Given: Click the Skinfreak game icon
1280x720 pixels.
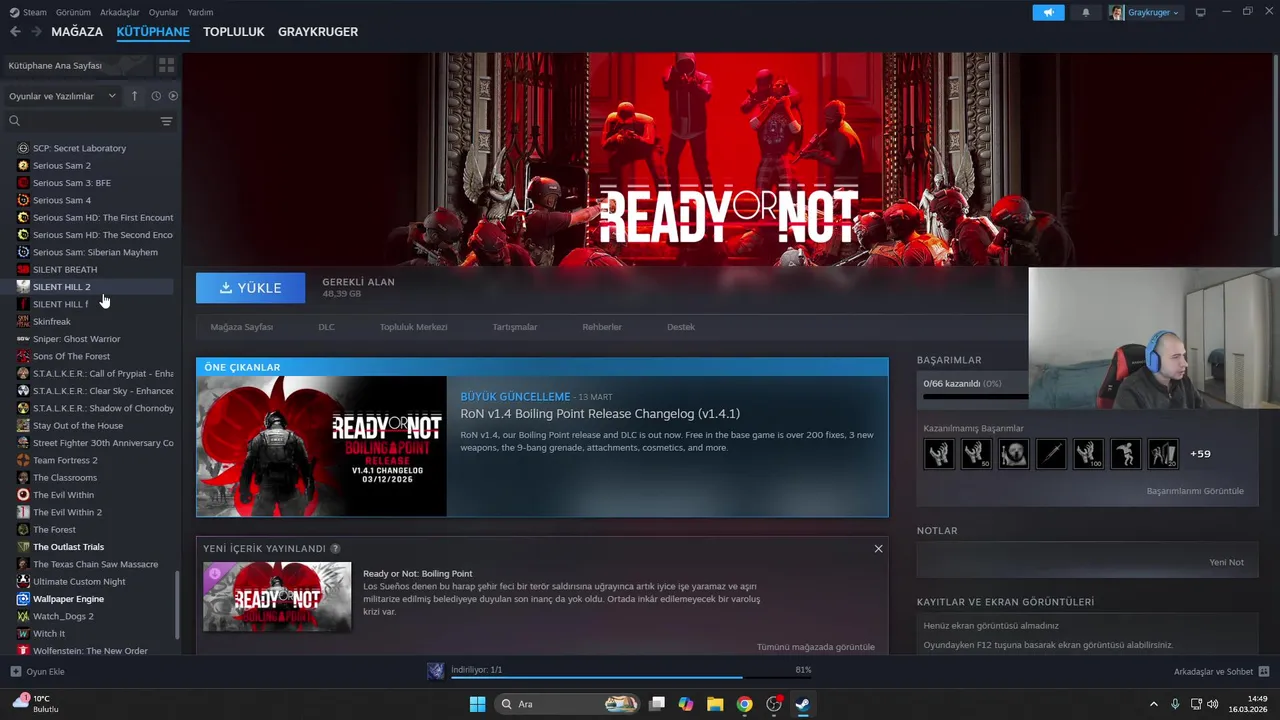Looking at the screenshot, I should tap(23, 322).
